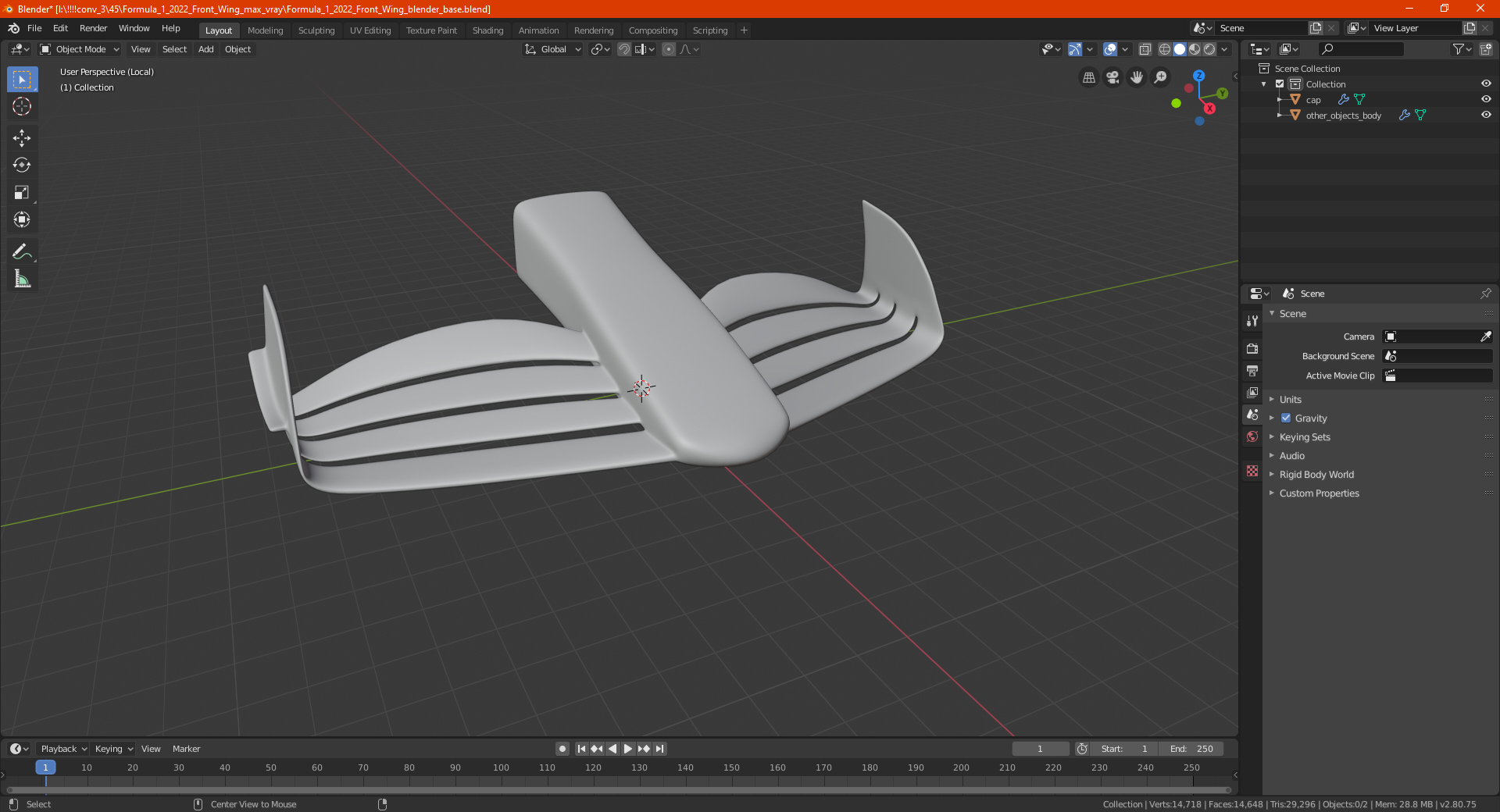Select wireframe viewport shading mode
Screen dimensions: 1500x812
click(1164, 49)
